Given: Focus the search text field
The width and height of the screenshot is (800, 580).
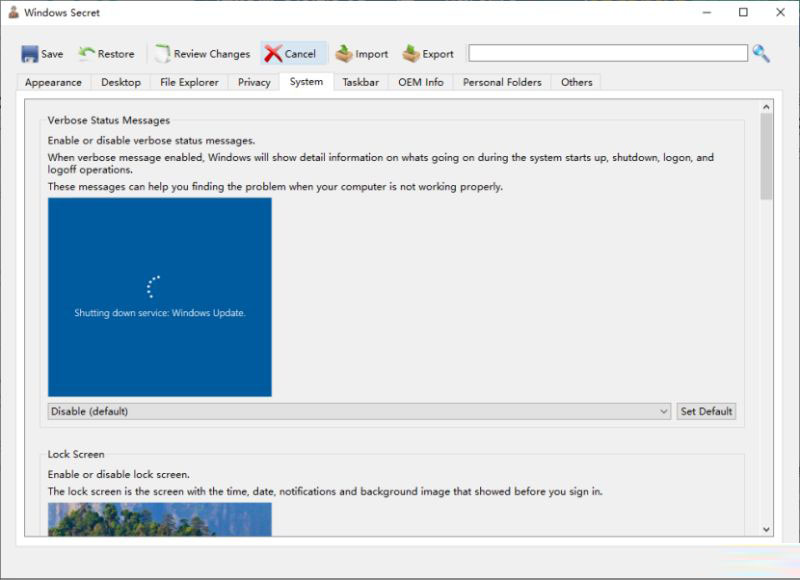Looking at the screenshot, I should pyautogui.click(x=608, y=53).
